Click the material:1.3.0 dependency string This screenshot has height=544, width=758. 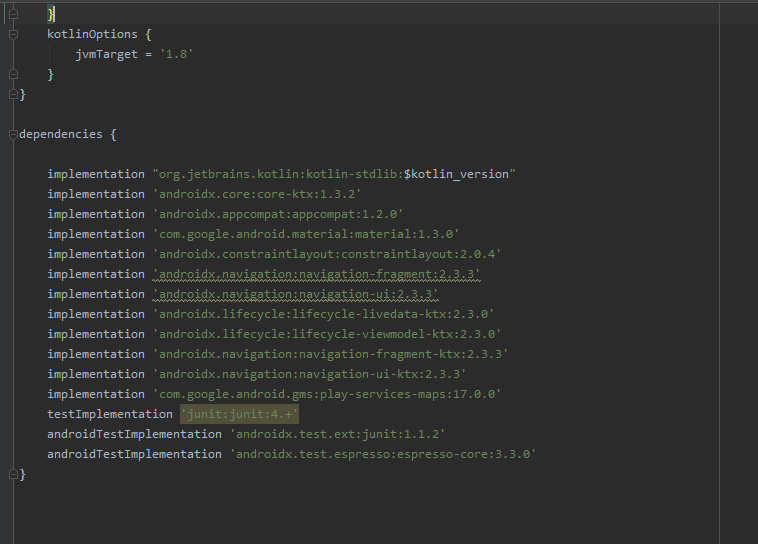(306, 234)
